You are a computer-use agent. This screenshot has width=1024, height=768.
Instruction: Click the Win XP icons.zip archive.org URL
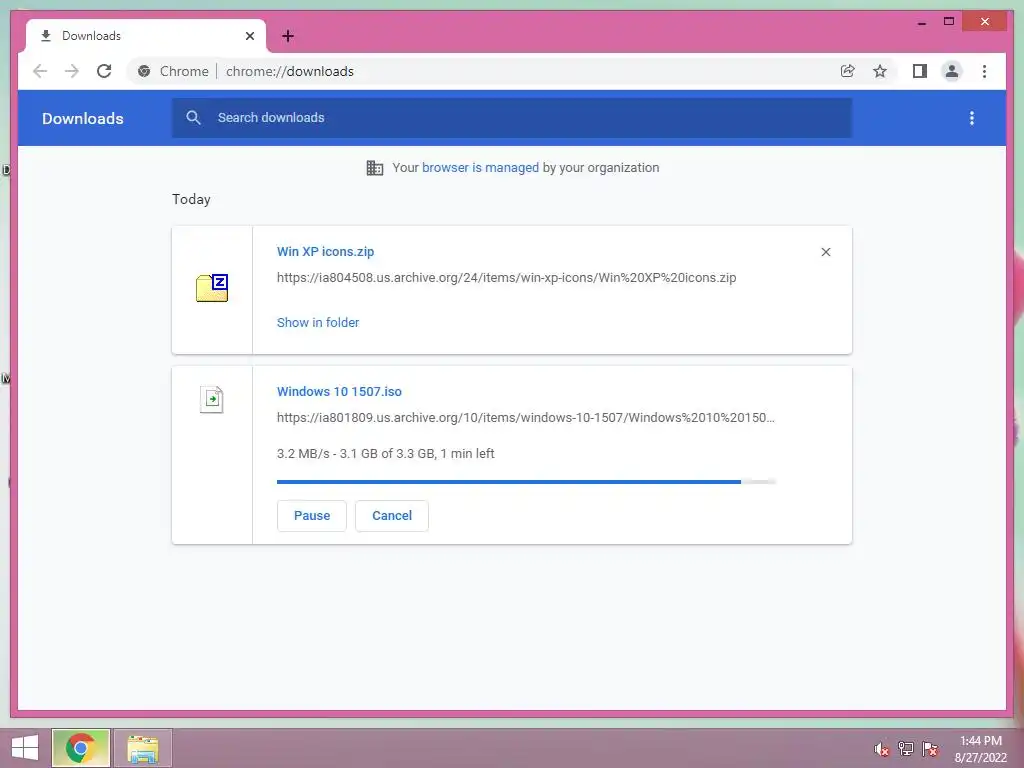506,278
